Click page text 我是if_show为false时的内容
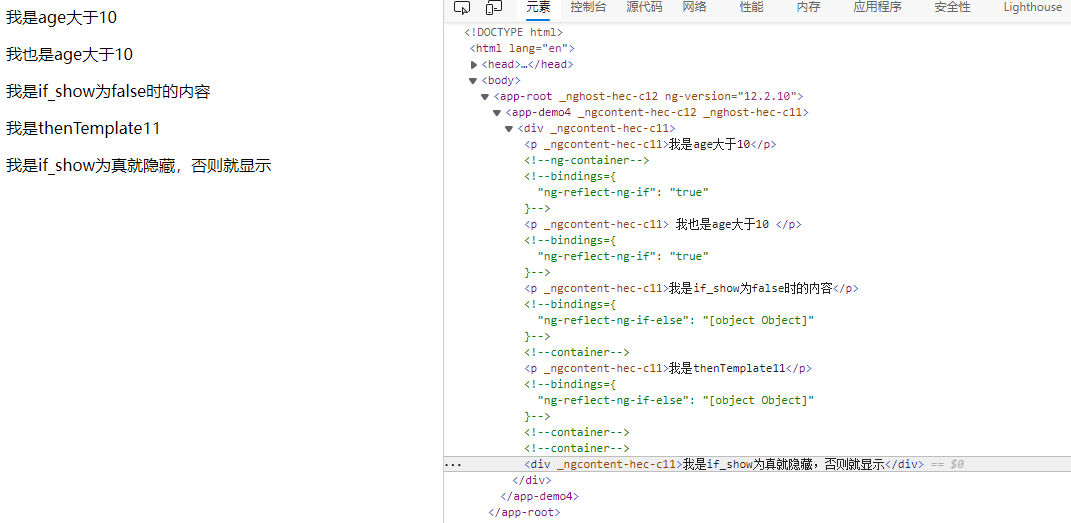The width and height of the screenshot is (1071, 523). pyautogui.click(x=108, y=91)
